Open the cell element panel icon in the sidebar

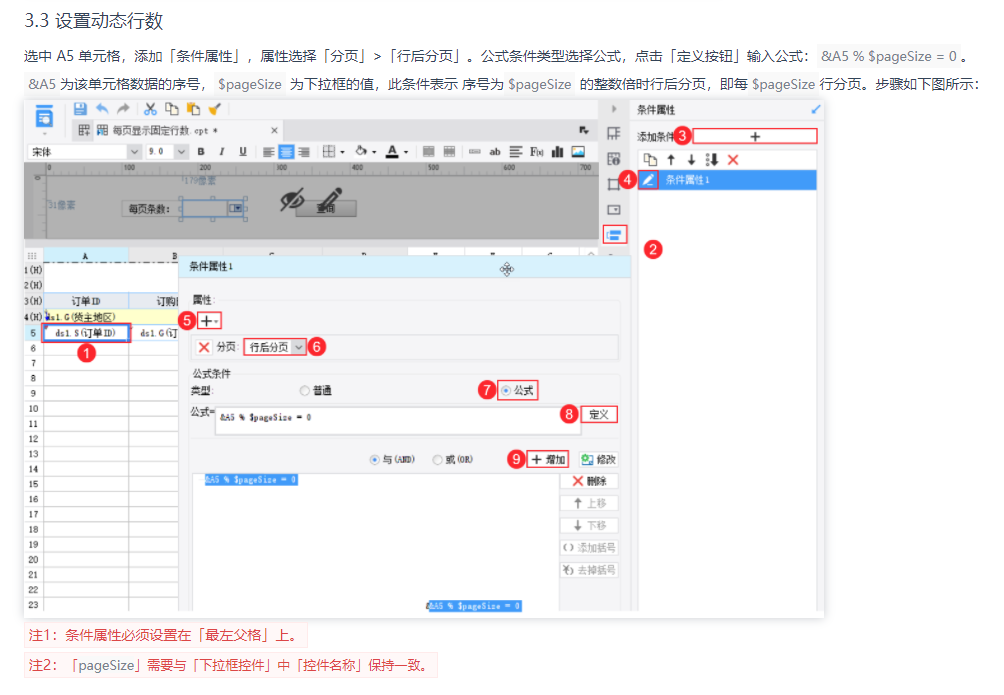[x=613, y=133]
